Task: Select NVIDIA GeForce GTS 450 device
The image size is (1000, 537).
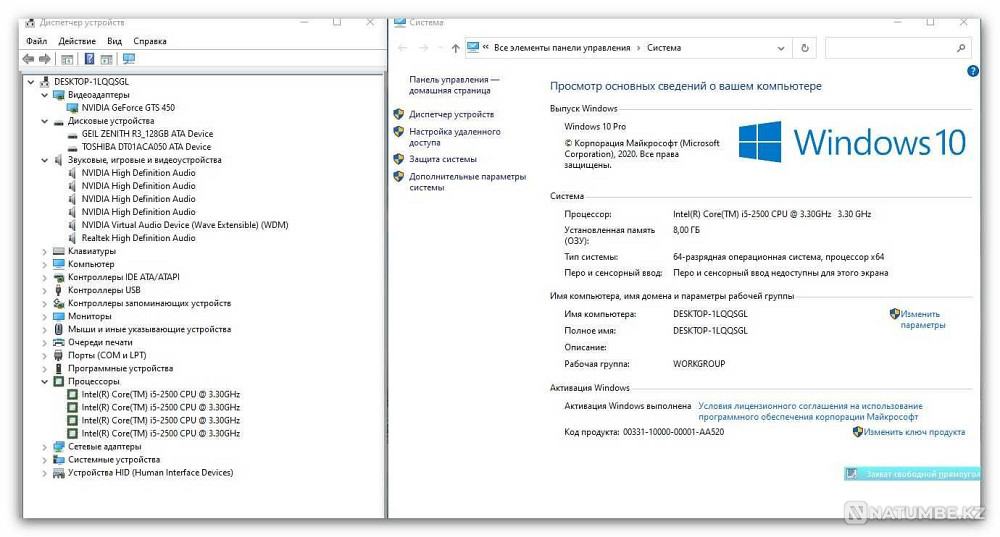Action: 128,108
